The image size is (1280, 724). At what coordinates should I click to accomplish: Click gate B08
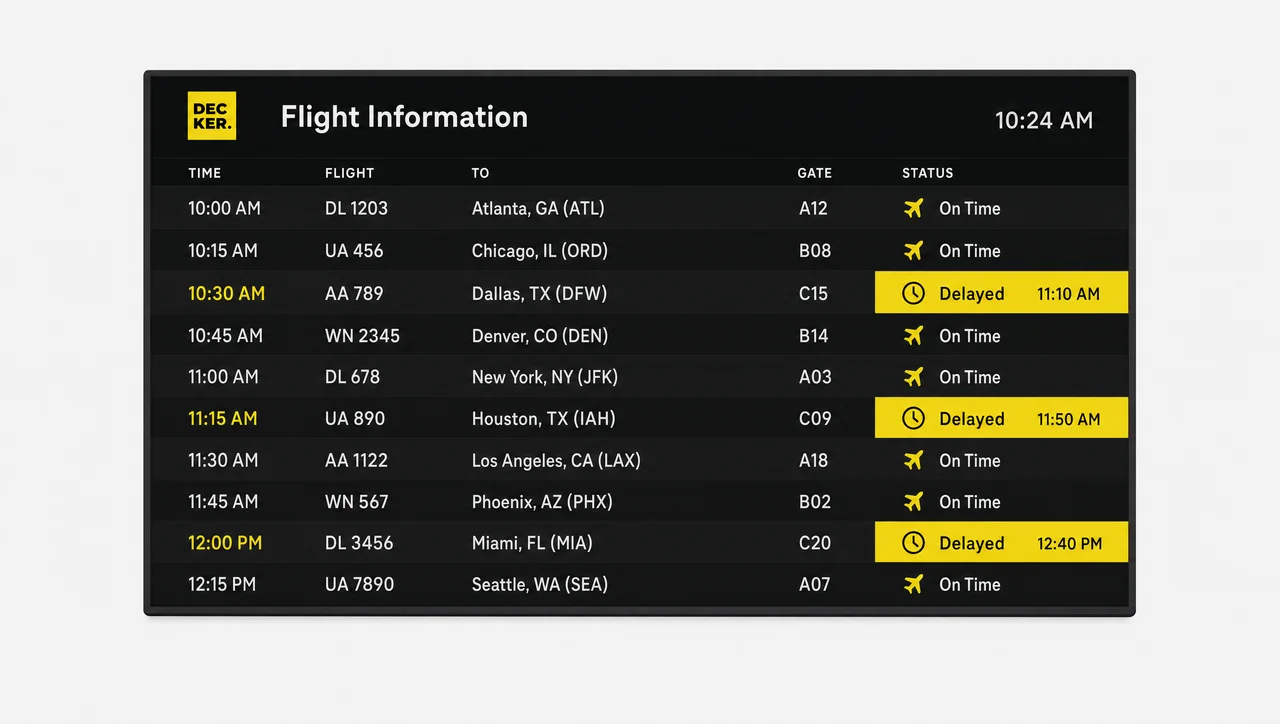[815, 251]
